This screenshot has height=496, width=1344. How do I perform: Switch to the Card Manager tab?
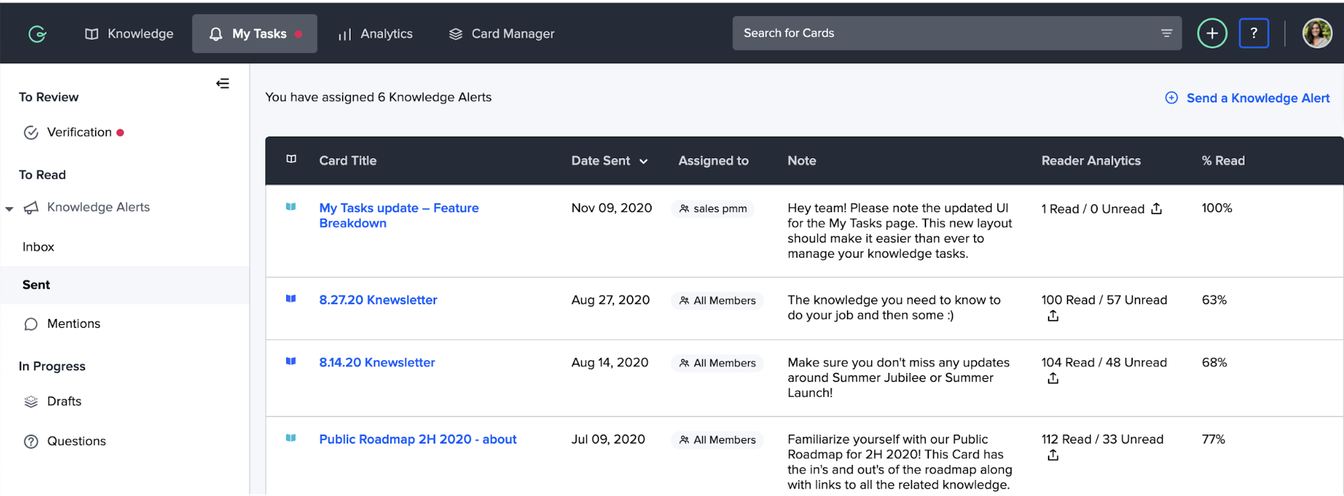(x=501, y=33)
